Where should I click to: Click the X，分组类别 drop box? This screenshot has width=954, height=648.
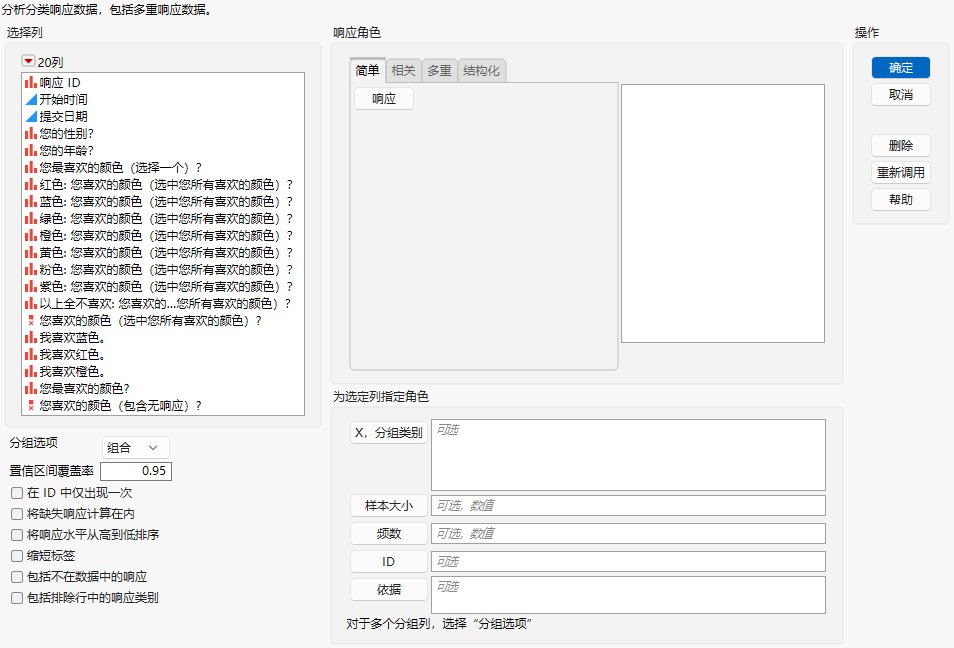coord(628,455)
